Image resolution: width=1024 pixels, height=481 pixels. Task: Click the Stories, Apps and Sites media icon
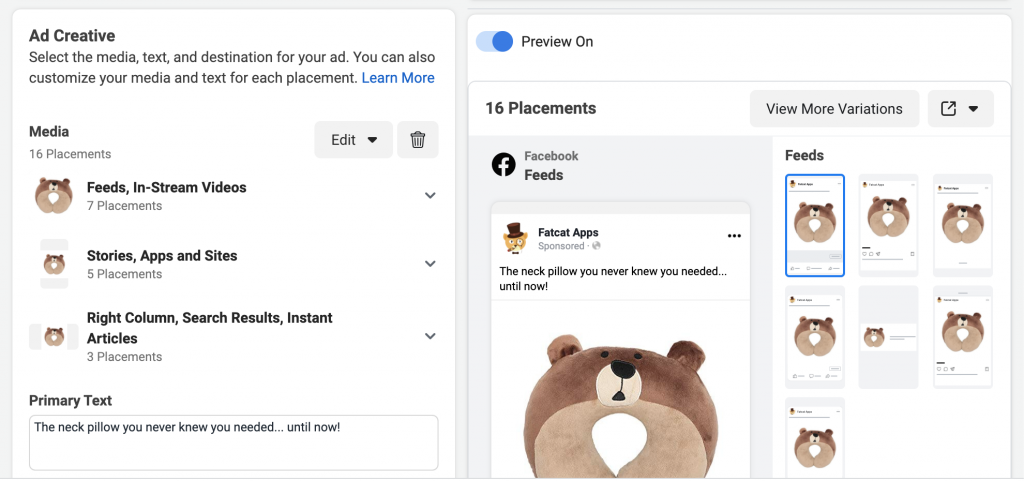(x=54, y=264)
